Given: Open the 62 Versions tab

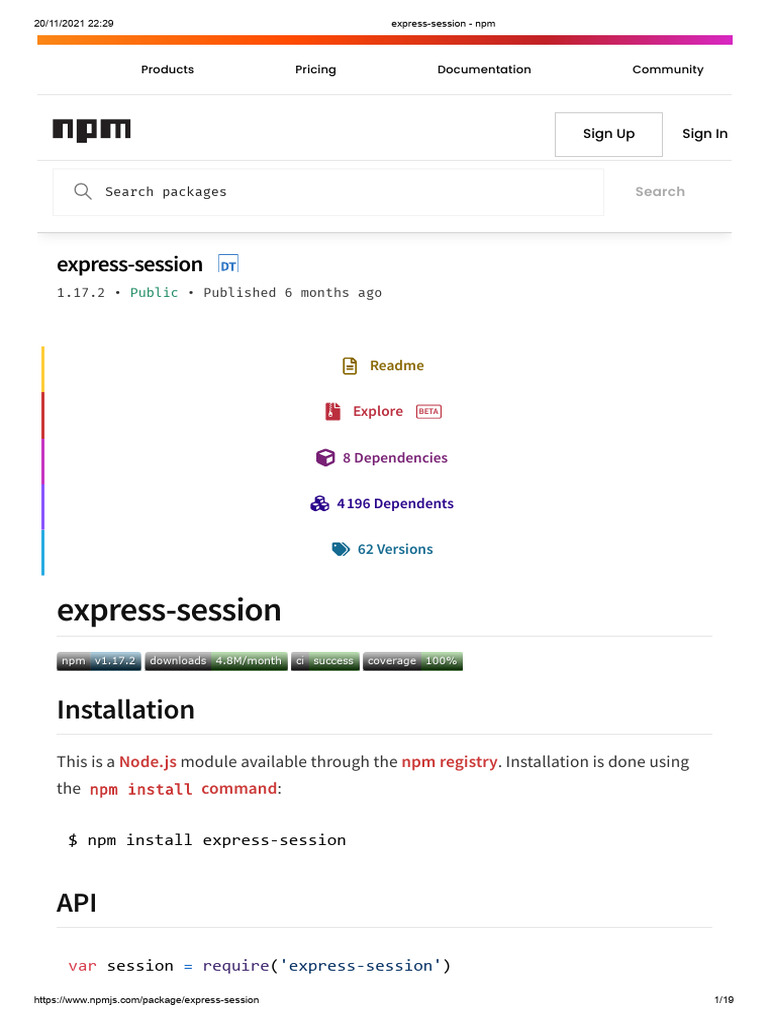Looking at the screenshot, I should [x=395, y=549].
